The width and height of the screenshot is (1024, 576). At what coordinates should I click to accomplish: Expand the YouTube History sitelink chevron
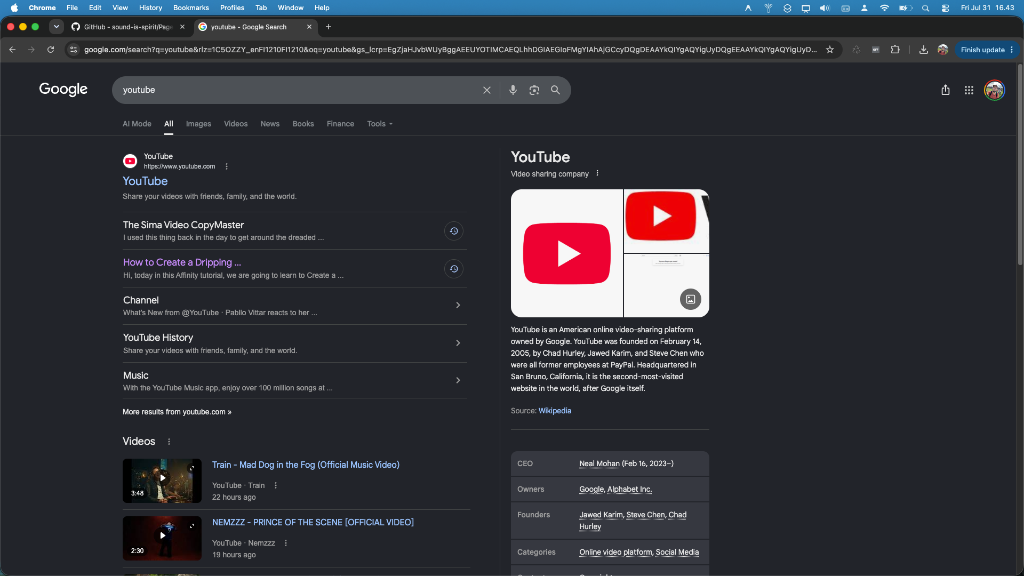pyautogui.click(x=458, y=343)
